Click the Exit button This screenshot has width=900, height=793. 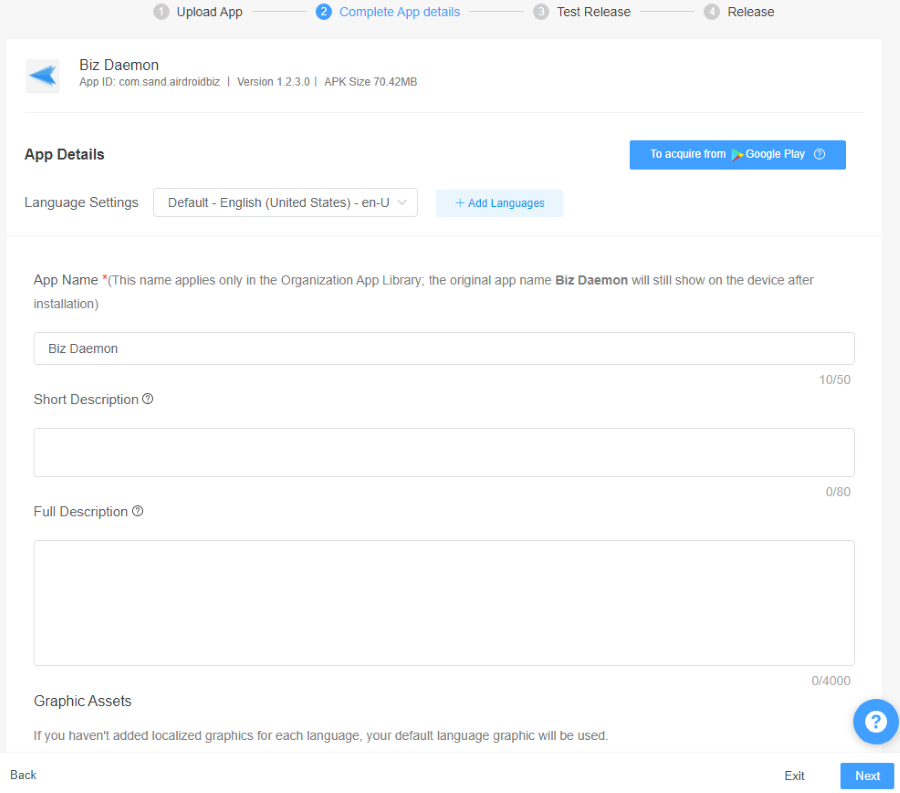(794, 776)
